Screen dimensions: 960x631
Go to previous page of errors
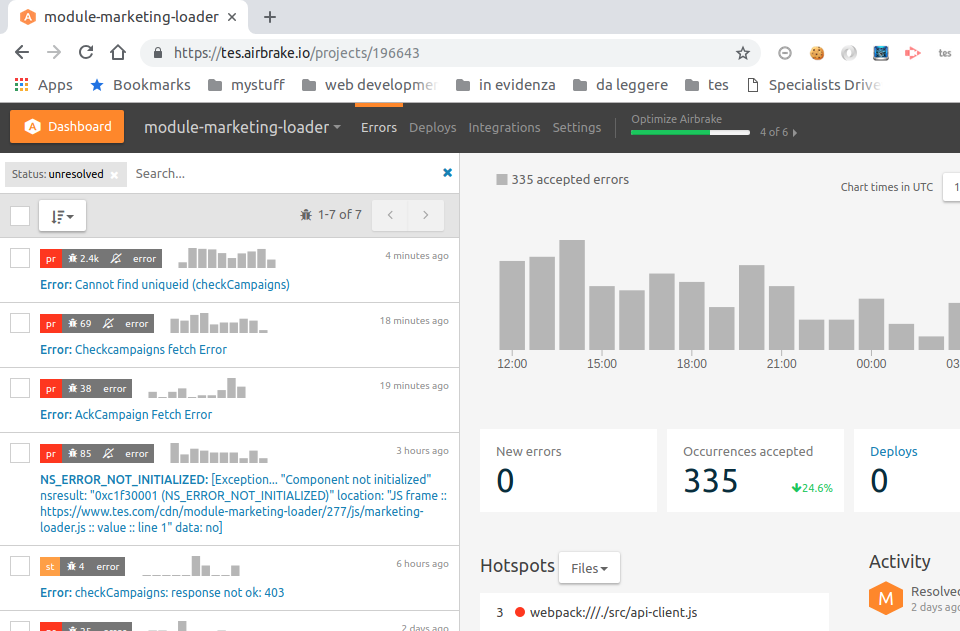point(390,215)
